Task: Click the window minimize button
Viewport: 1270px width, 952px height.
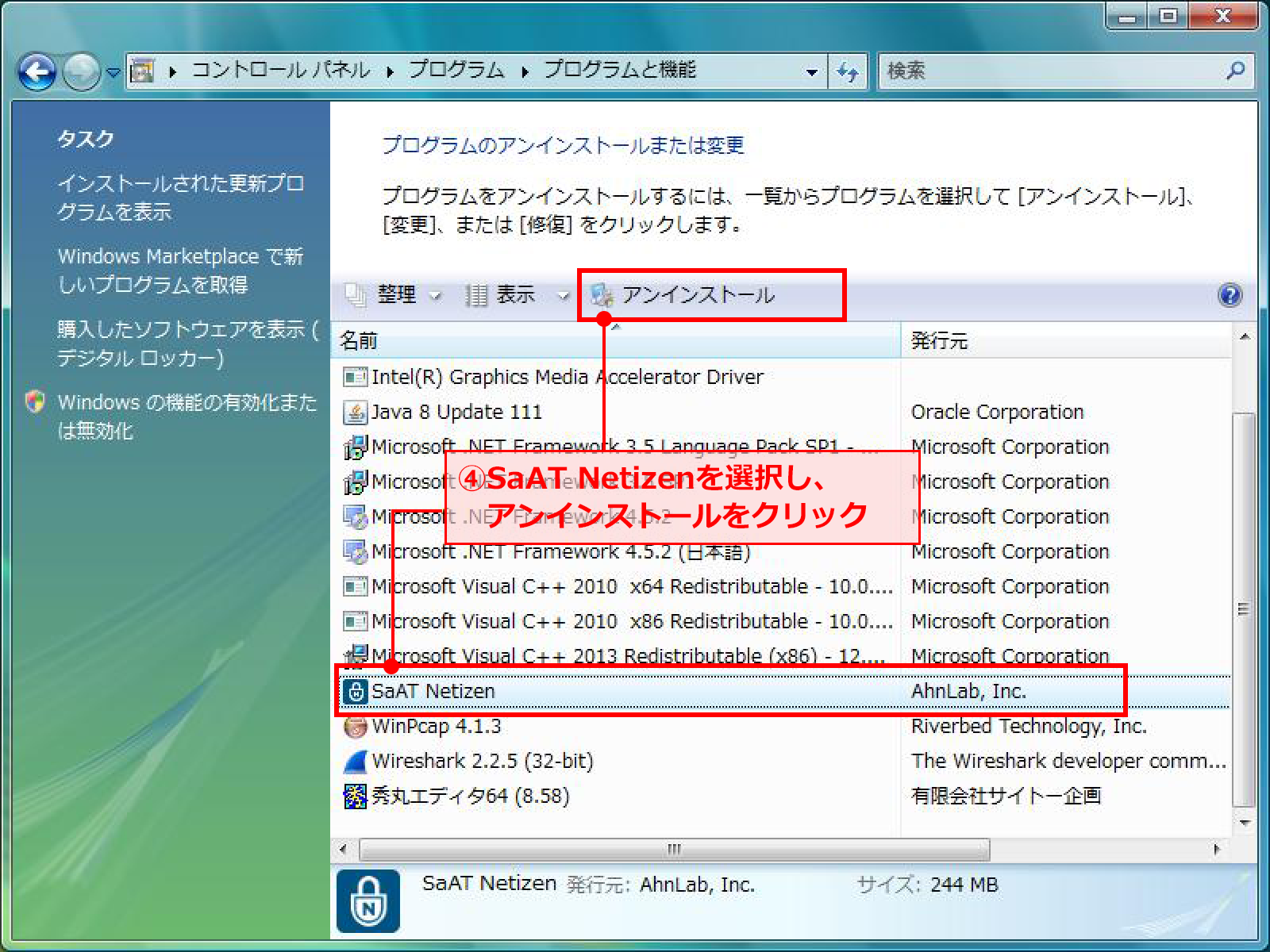Action: 1127,17
